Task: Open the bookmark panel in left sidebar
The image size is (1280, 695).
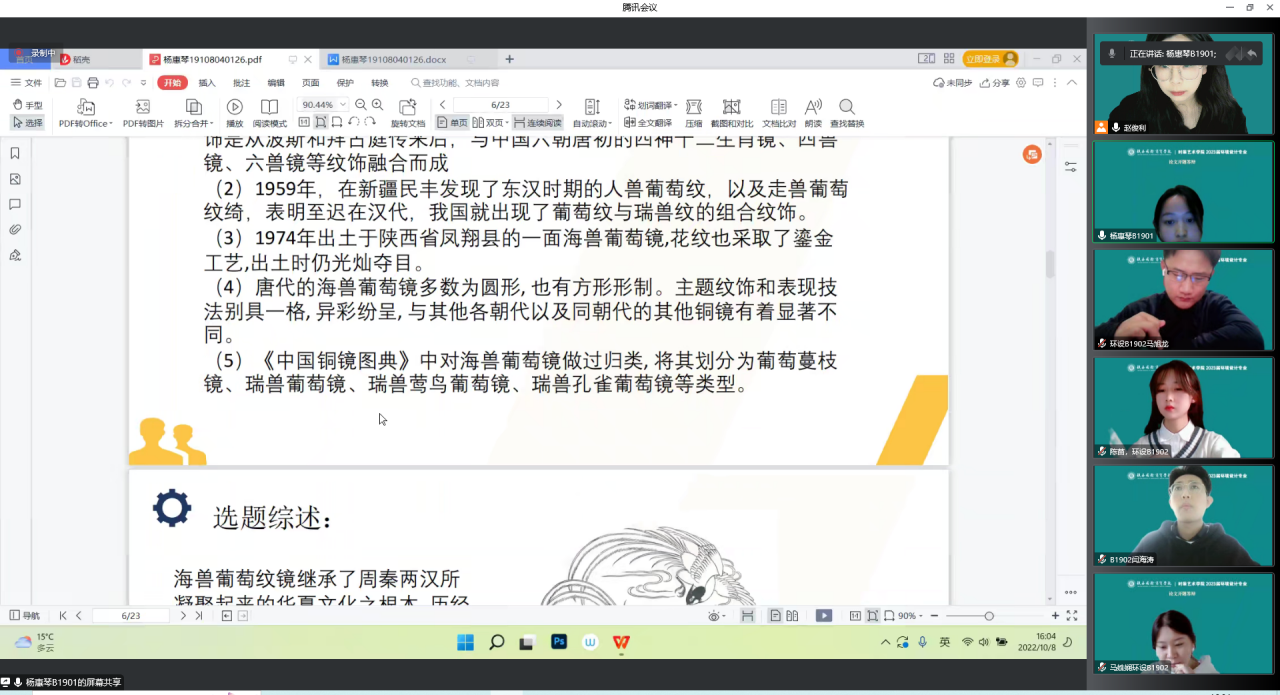Action: 15,153
